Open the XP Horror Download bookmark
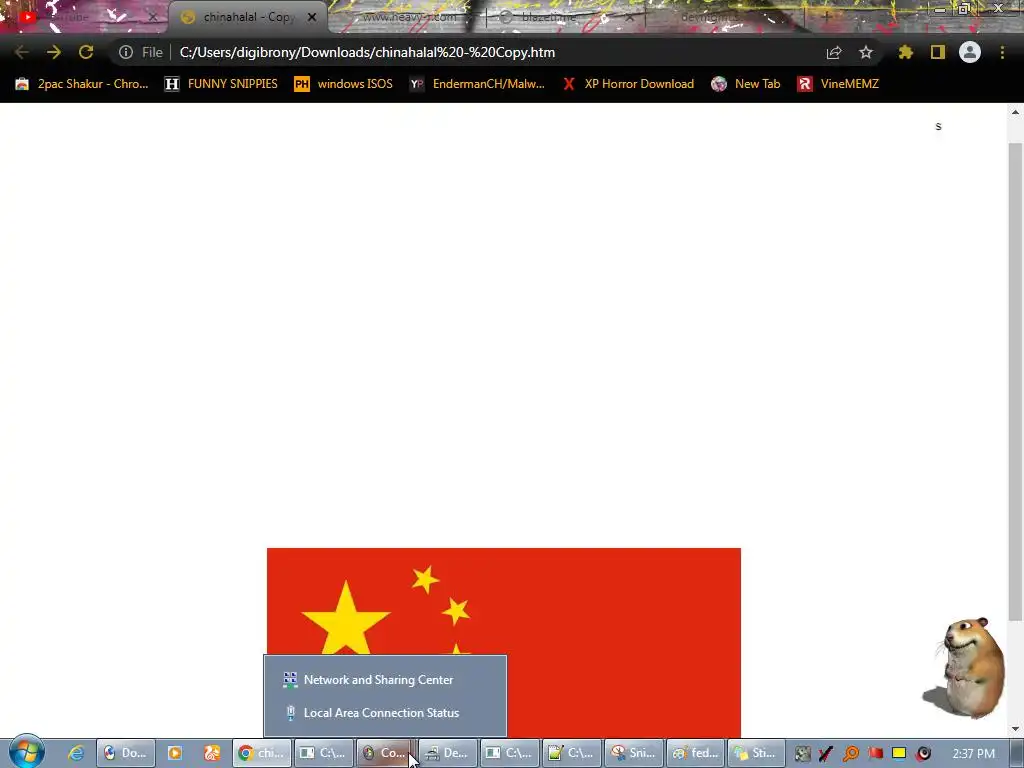This screenshot has height=768, width=1024. (x=628, y=84)
